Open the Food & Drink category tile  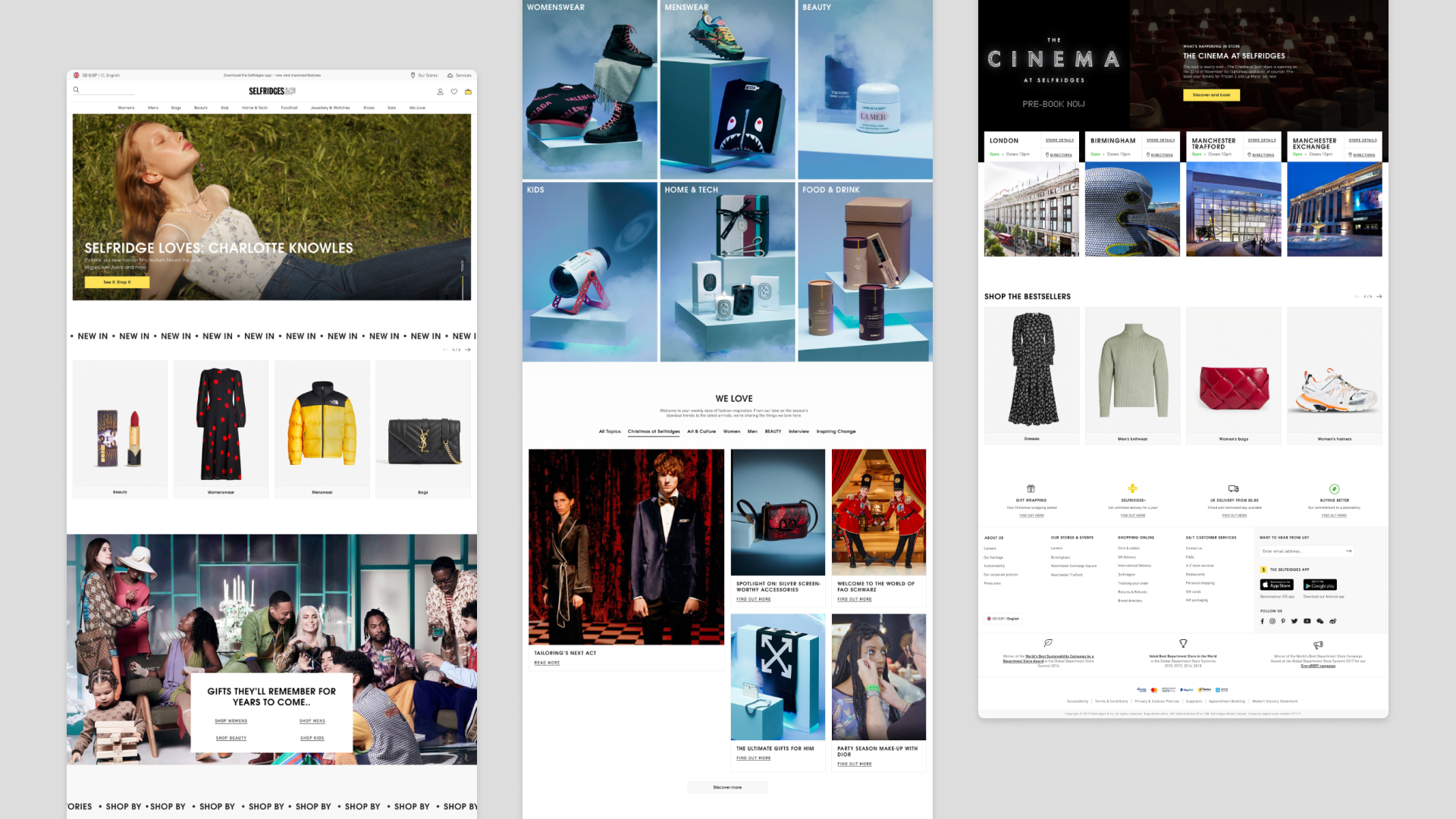click(865, 271)
